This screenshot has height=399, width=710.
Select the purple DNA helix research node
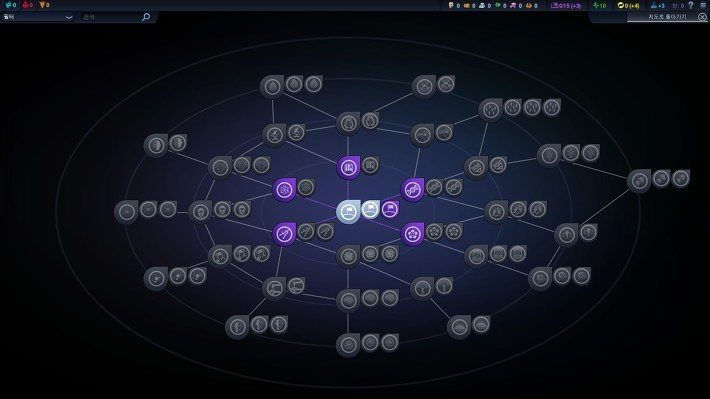pyautogui.click(x=412, y=189)
